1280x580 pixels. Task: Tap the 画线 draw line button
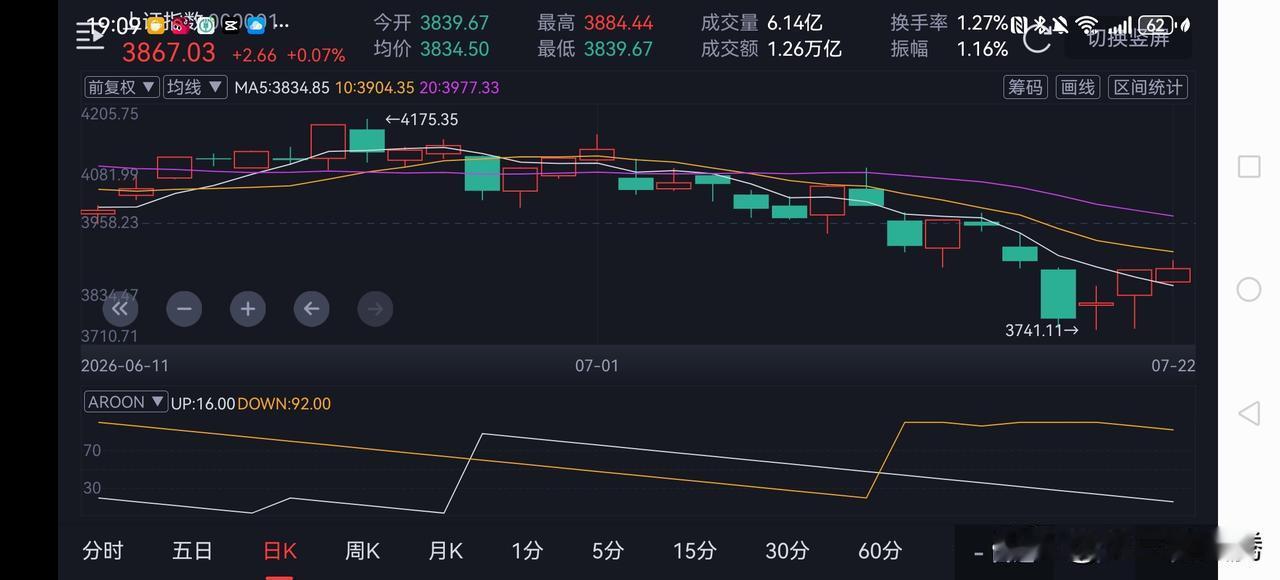click(1077, 87)
